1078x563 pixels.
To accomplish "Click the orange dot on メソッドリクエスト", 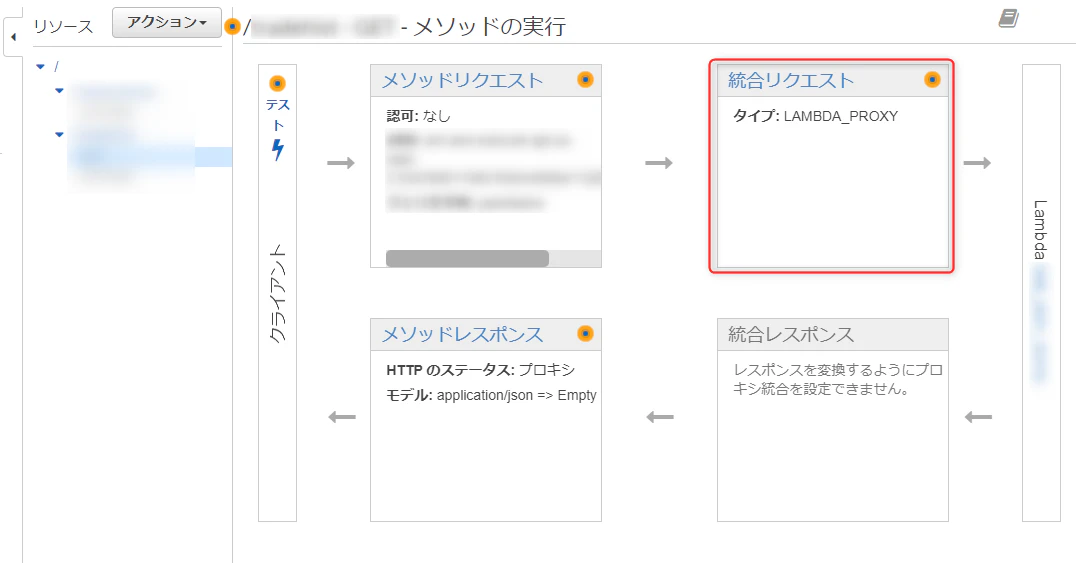I will 585,80.
